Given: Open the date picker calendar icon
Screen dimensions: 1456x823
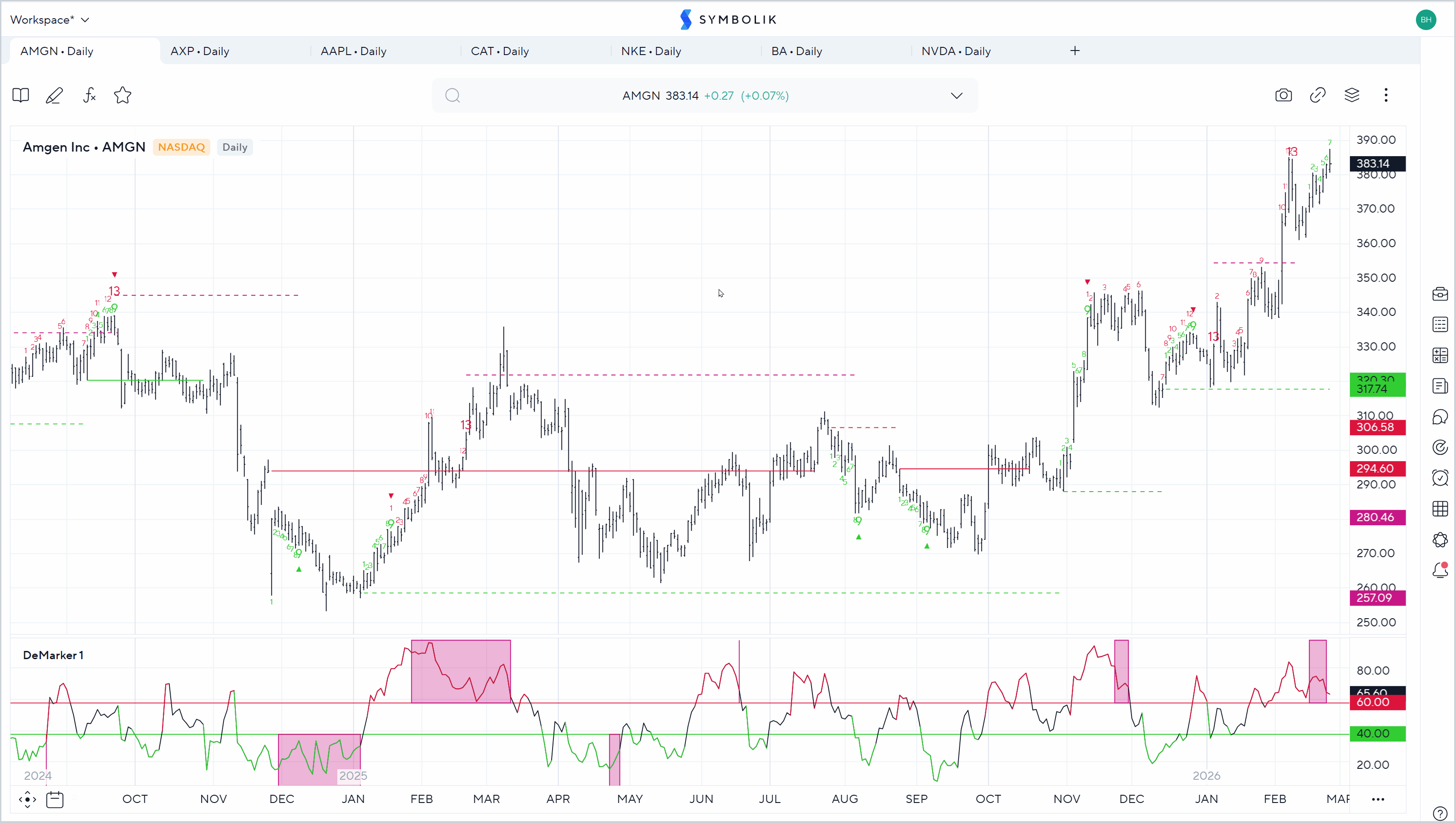Looking at the screenshot, I should coord(55,799).
